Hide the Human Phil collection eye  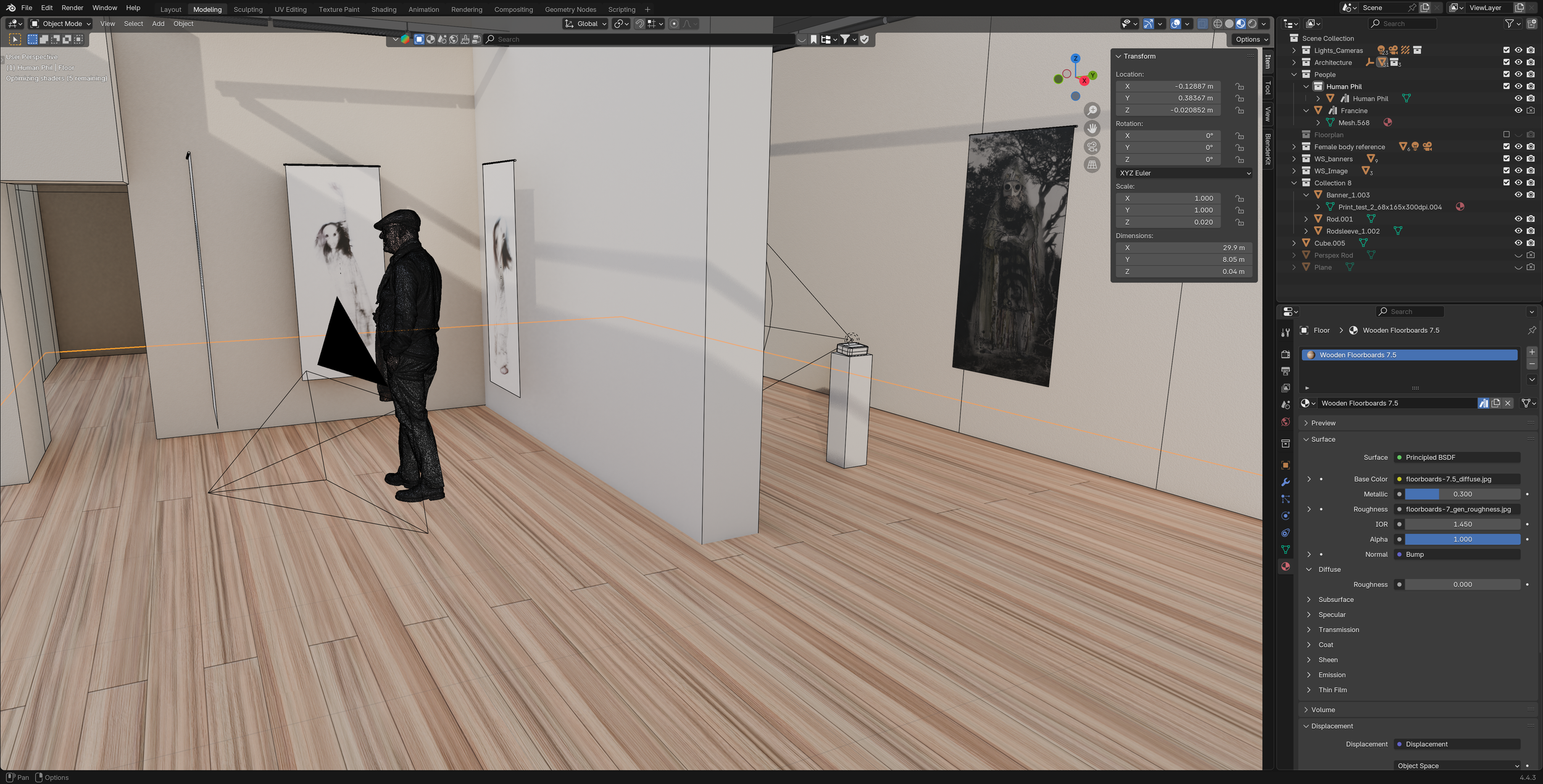[x=1518, y=86]
